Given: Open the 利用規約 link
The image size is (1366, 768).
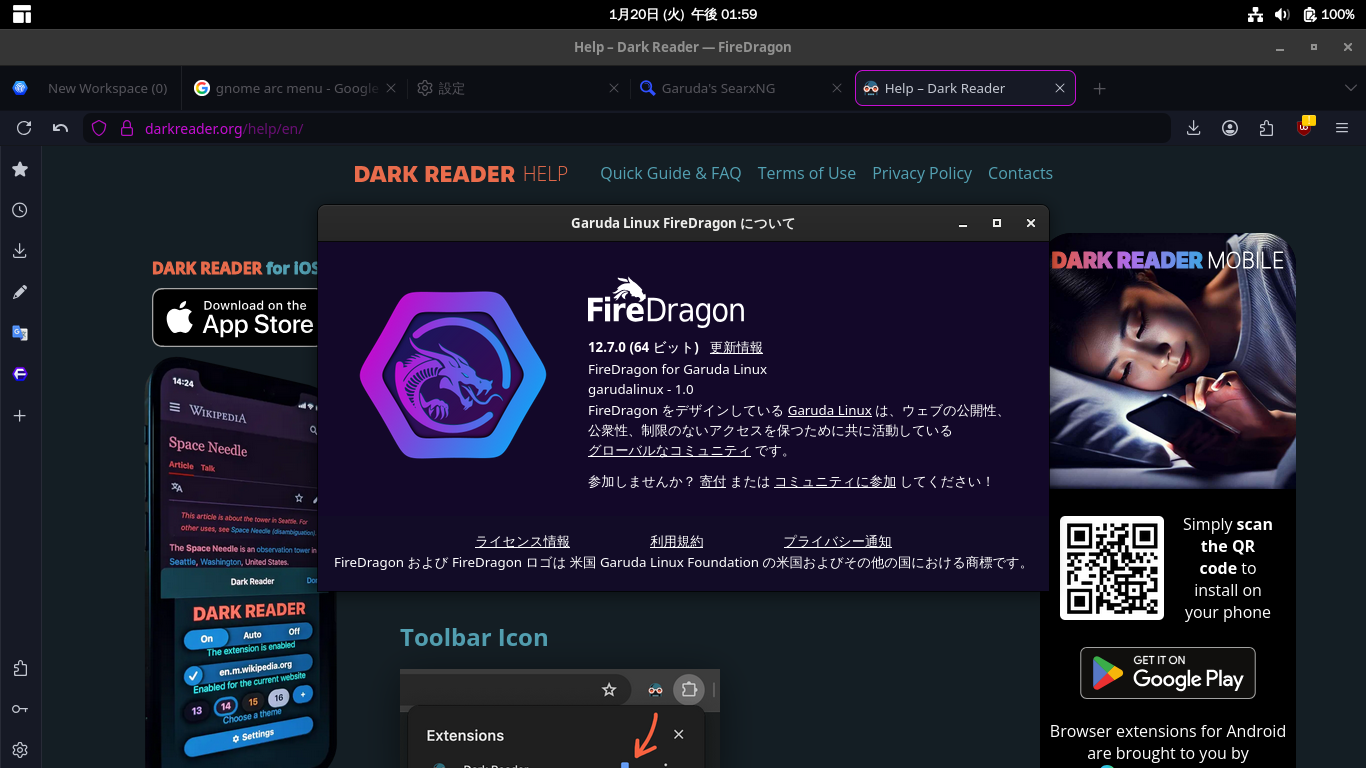Looking at the screenshot, I should pos(677,542).
